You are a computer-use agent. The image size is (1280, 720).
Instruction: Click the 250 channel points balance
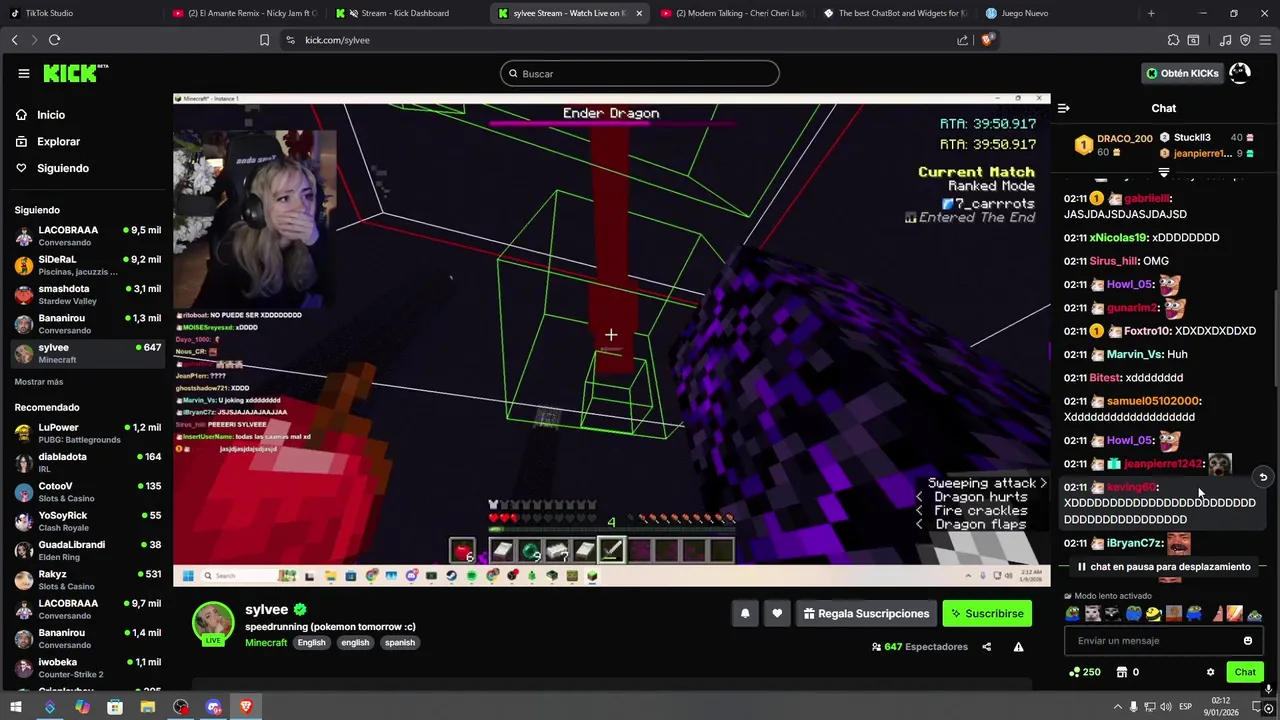pyautogui.click(x=1085, y=672)
